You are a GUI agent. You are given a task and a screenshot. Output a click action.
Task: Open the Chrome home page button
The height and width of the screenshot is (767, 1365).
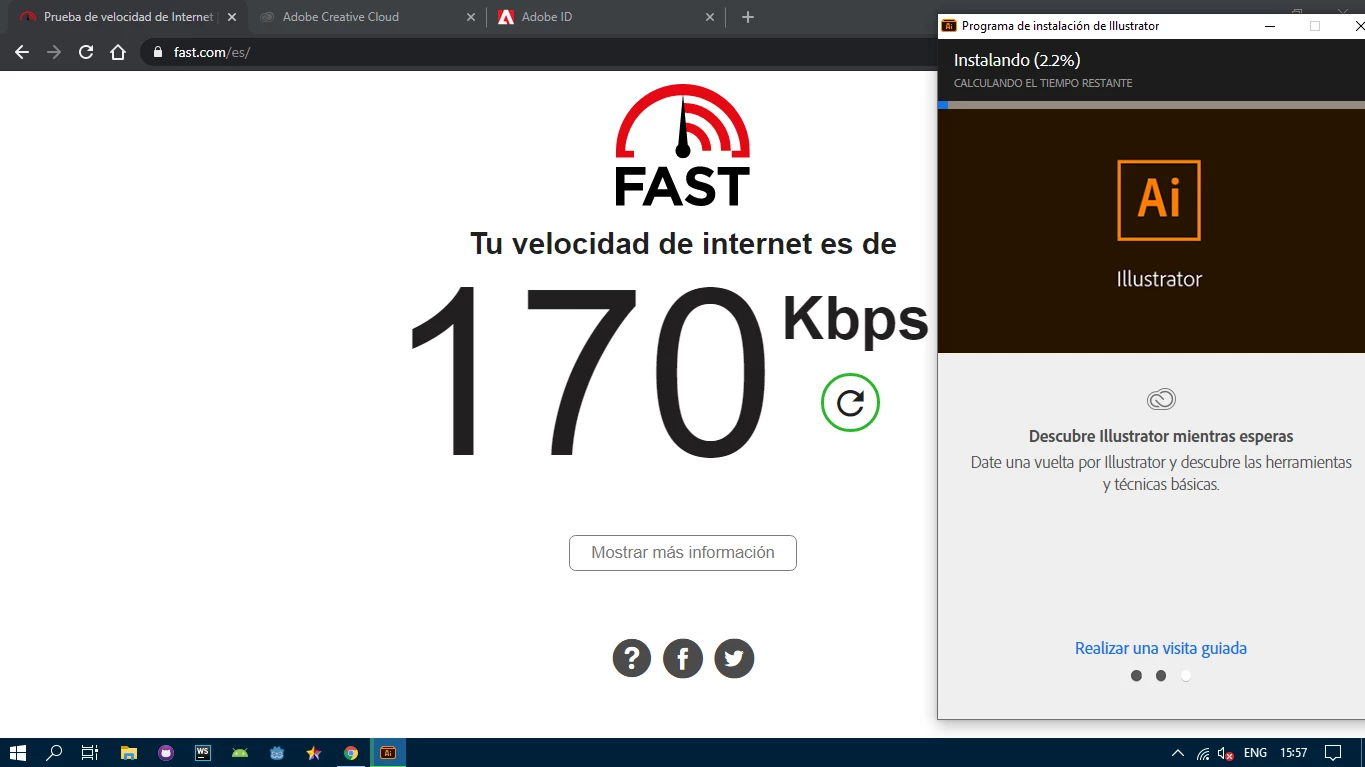[x=118, y=52]
